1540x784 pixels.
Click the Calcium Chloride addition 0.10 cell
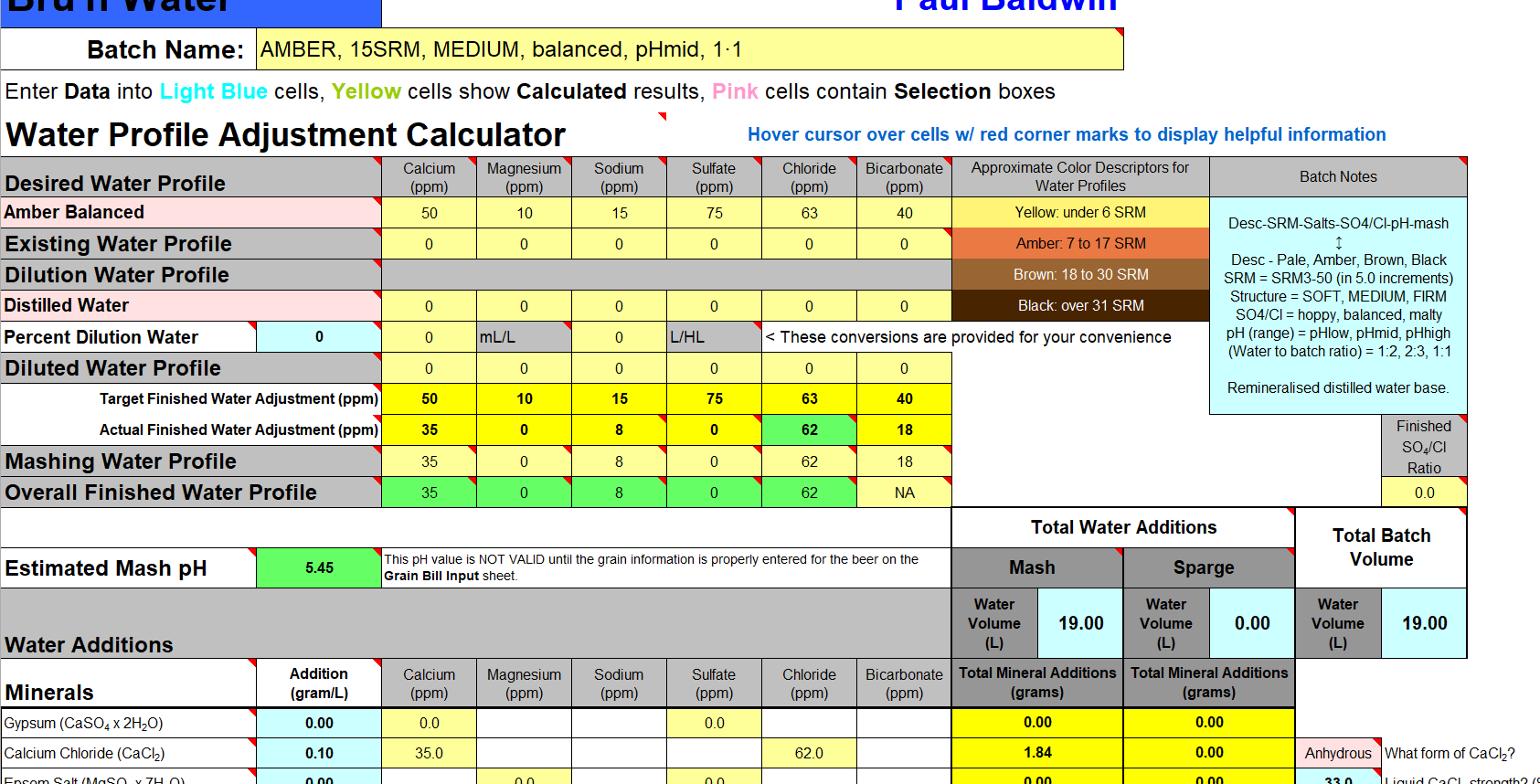pyautogui.click(x=319, y=754)
